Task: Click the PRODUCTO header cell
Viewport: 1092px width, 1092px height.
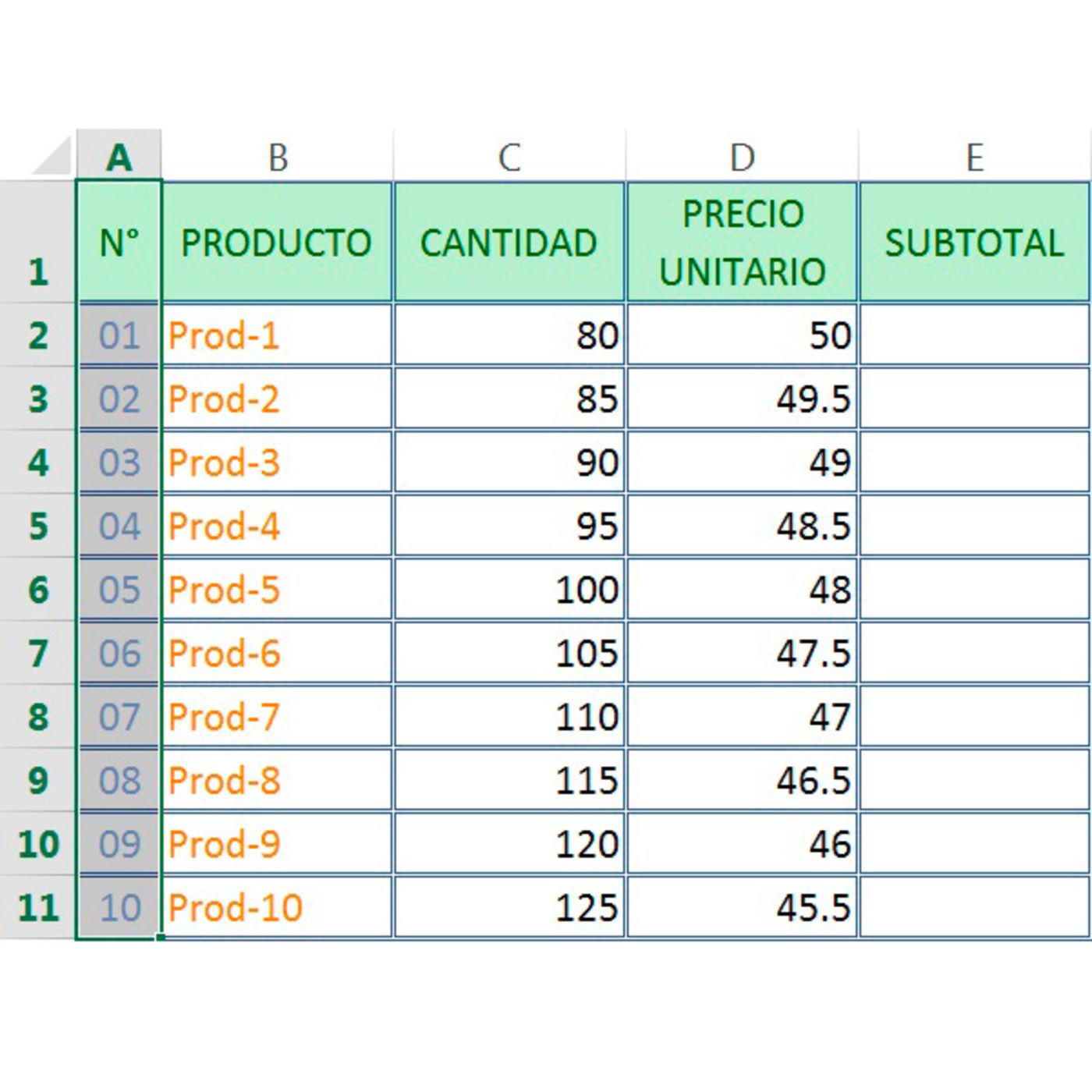Action: click(x=277, y=242)
